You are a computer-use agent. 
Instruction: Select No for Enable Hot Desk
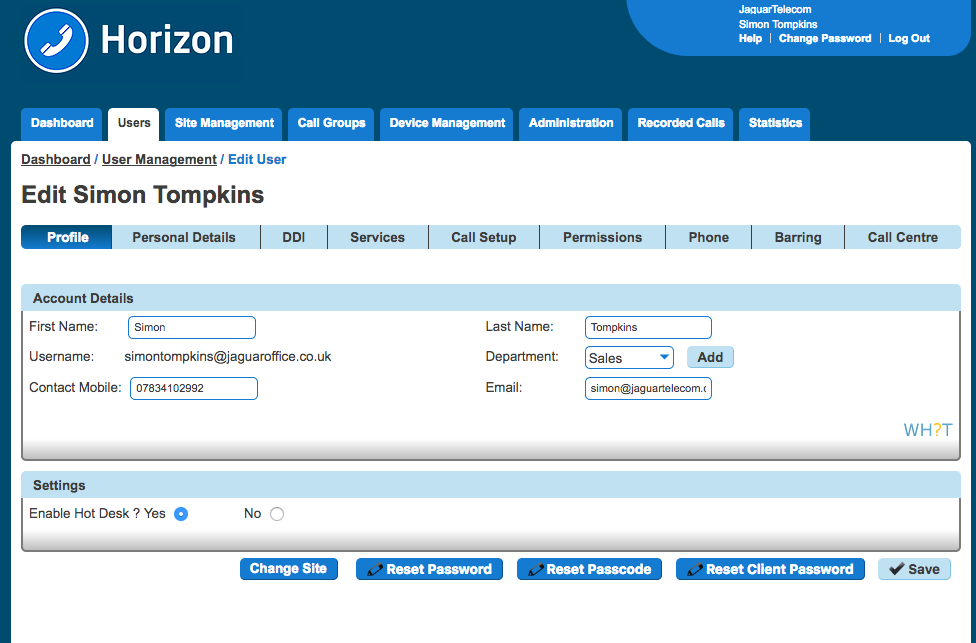277,514
